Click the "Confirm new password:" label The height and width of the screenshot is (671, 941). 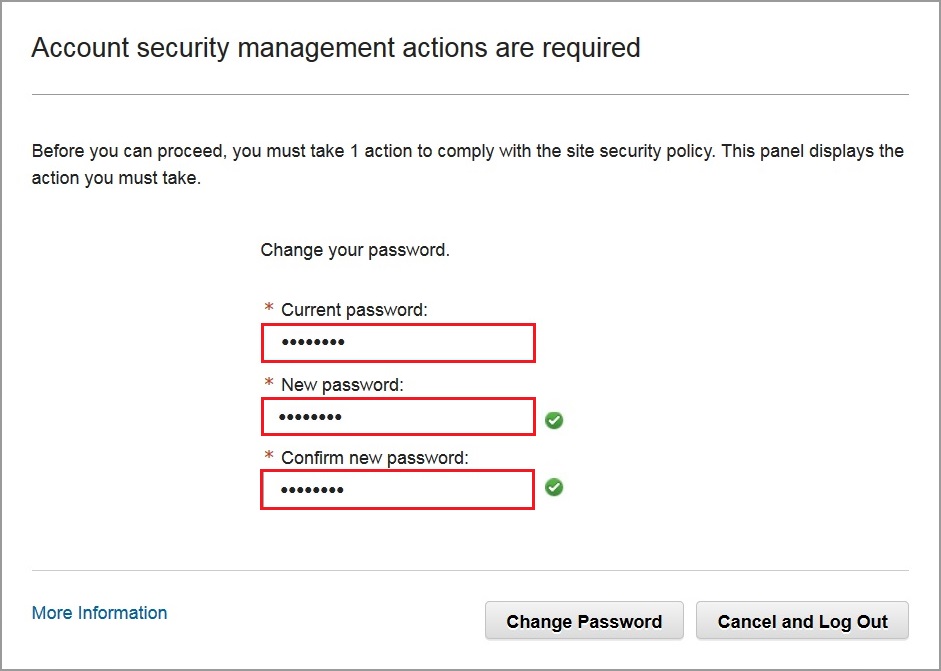(x=375, y=458)
